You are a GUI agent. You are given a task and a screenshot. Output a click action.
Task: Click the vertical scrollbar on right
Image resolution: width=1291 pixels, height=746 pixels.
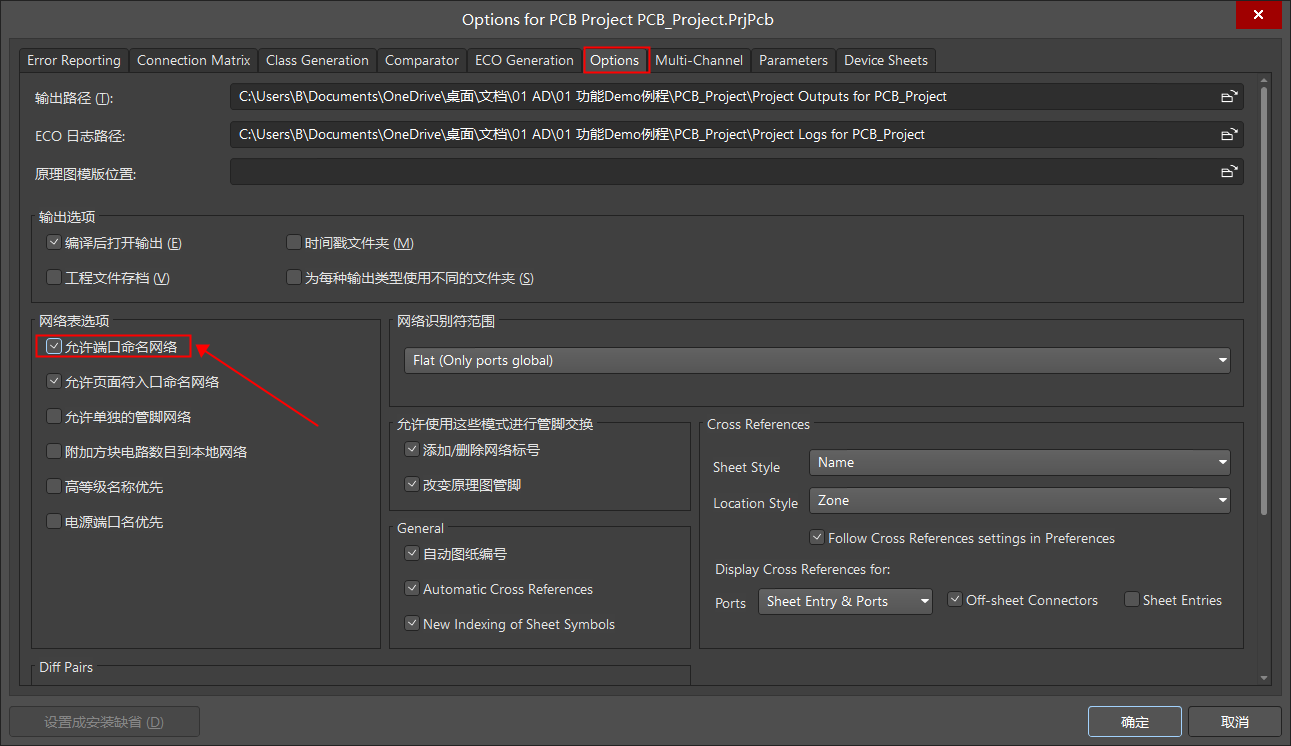pyautogui.click(x=1264, y=300)
